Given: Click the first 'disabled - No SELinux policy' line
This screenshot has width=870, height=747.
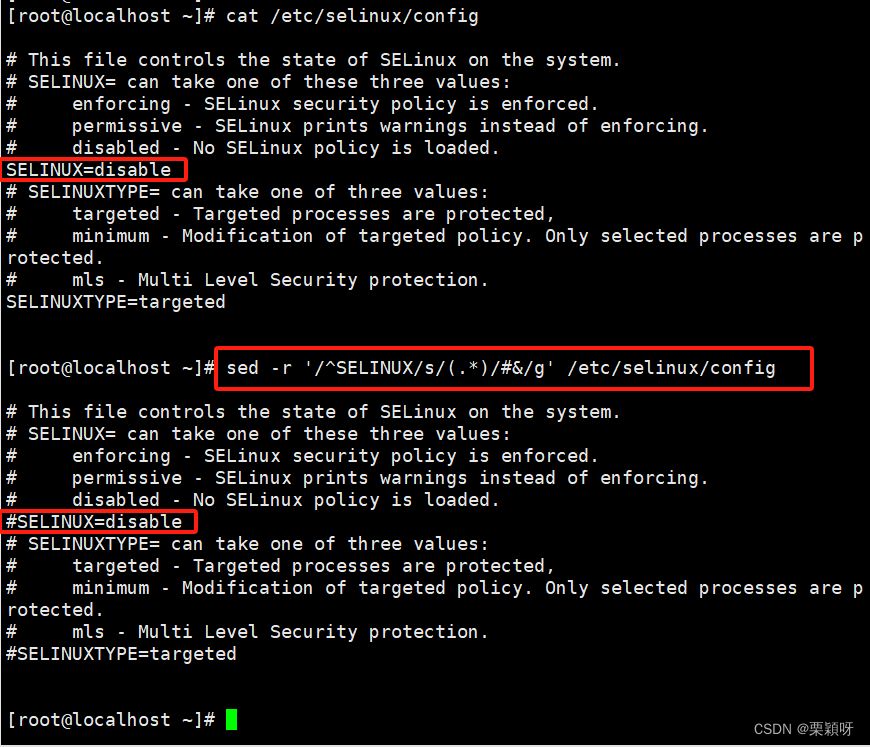Looking at the screenshot, I should [x=252, y=148].
